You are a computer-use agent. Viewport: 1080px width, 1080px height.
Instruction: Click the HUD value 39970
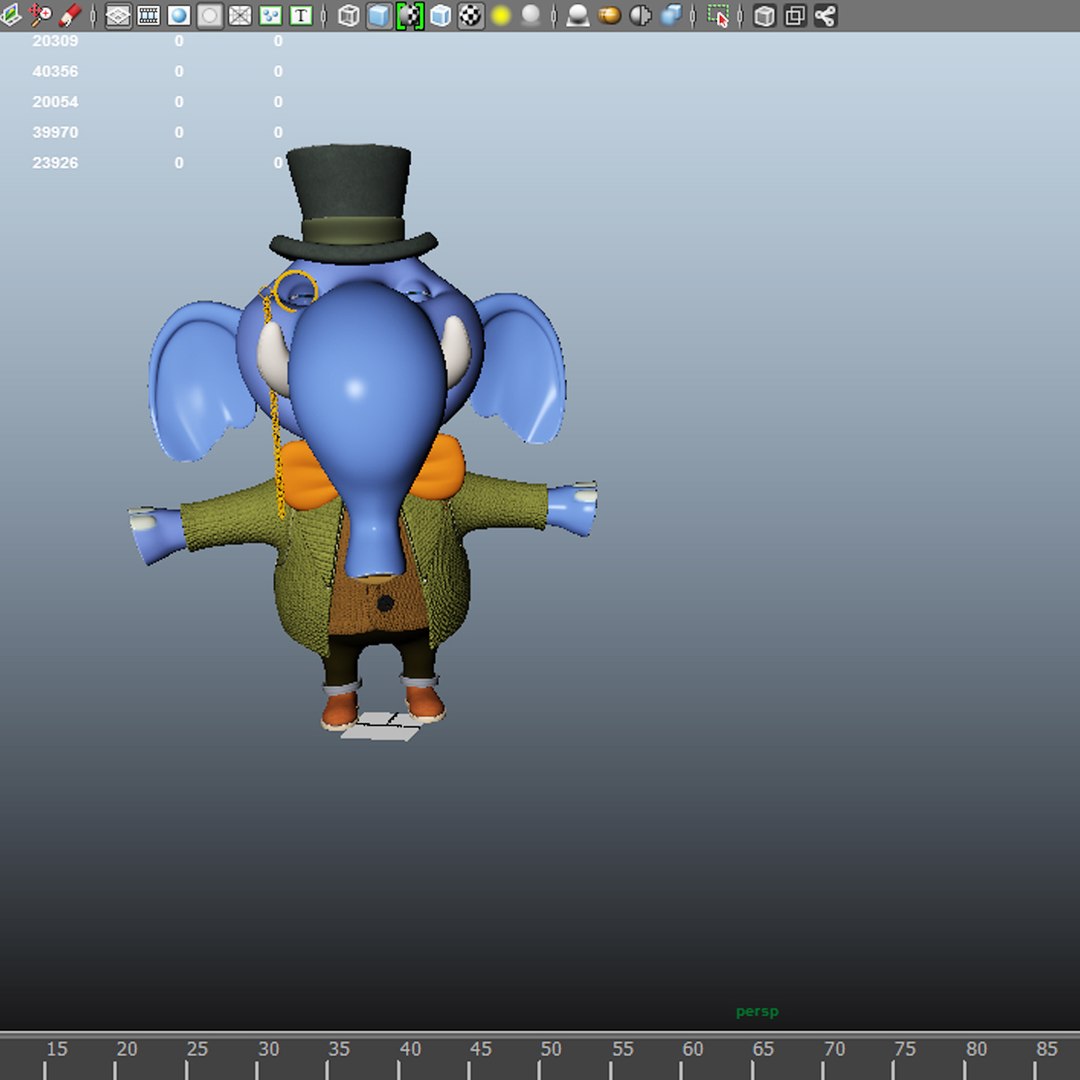pyautogui.click(x=55, y=132)
